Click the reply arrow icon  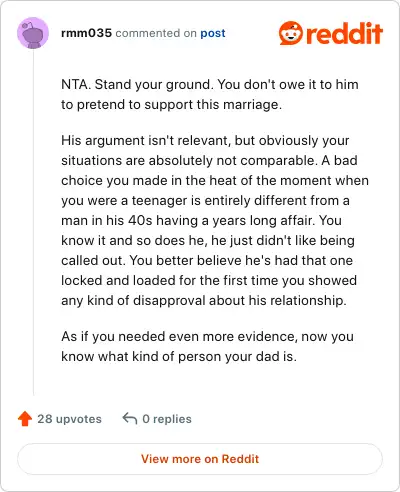tap(130, 418)
